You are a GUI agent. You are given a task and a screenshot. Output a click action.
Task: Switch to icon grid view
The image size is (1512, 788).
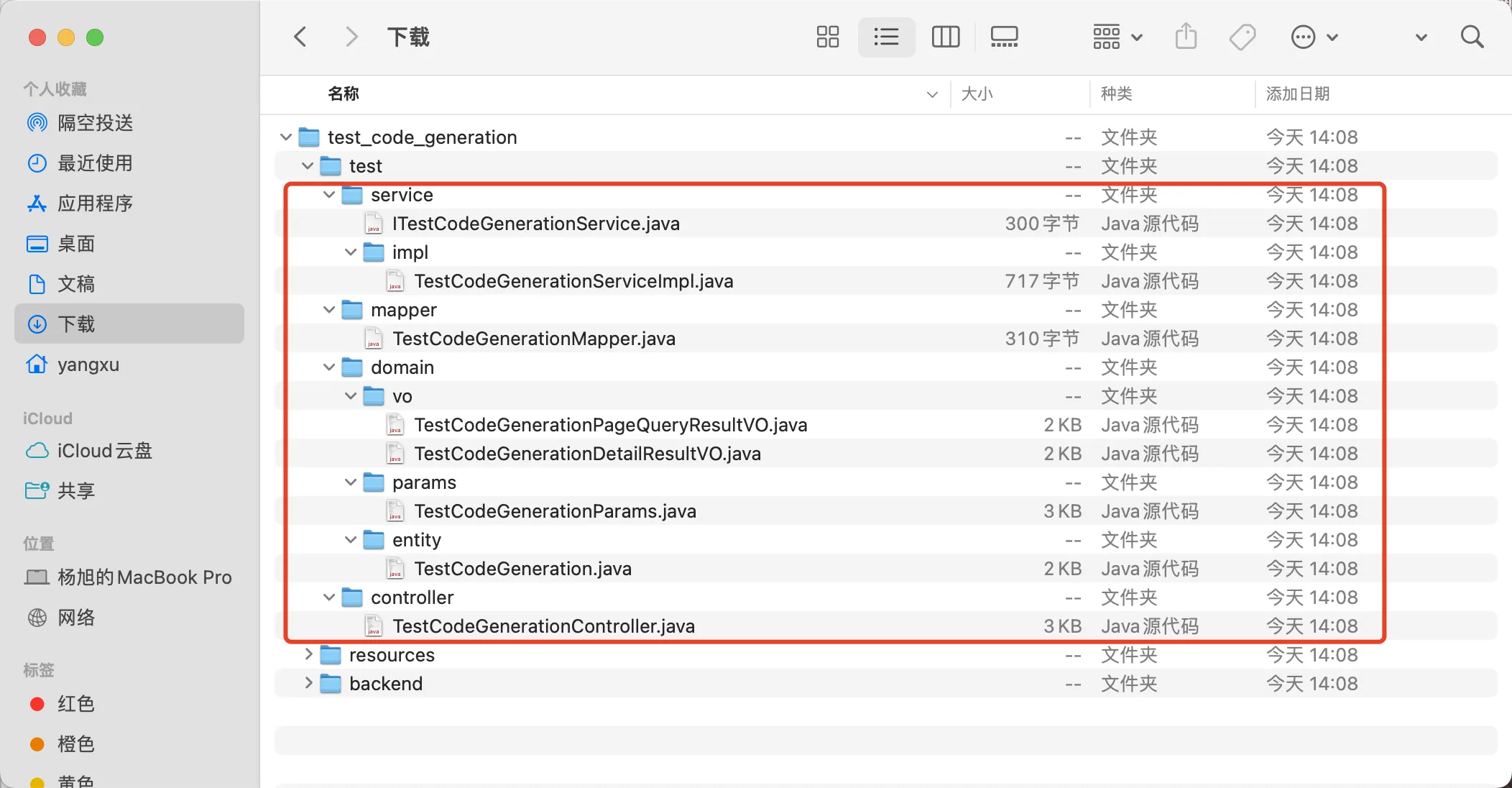828,37
